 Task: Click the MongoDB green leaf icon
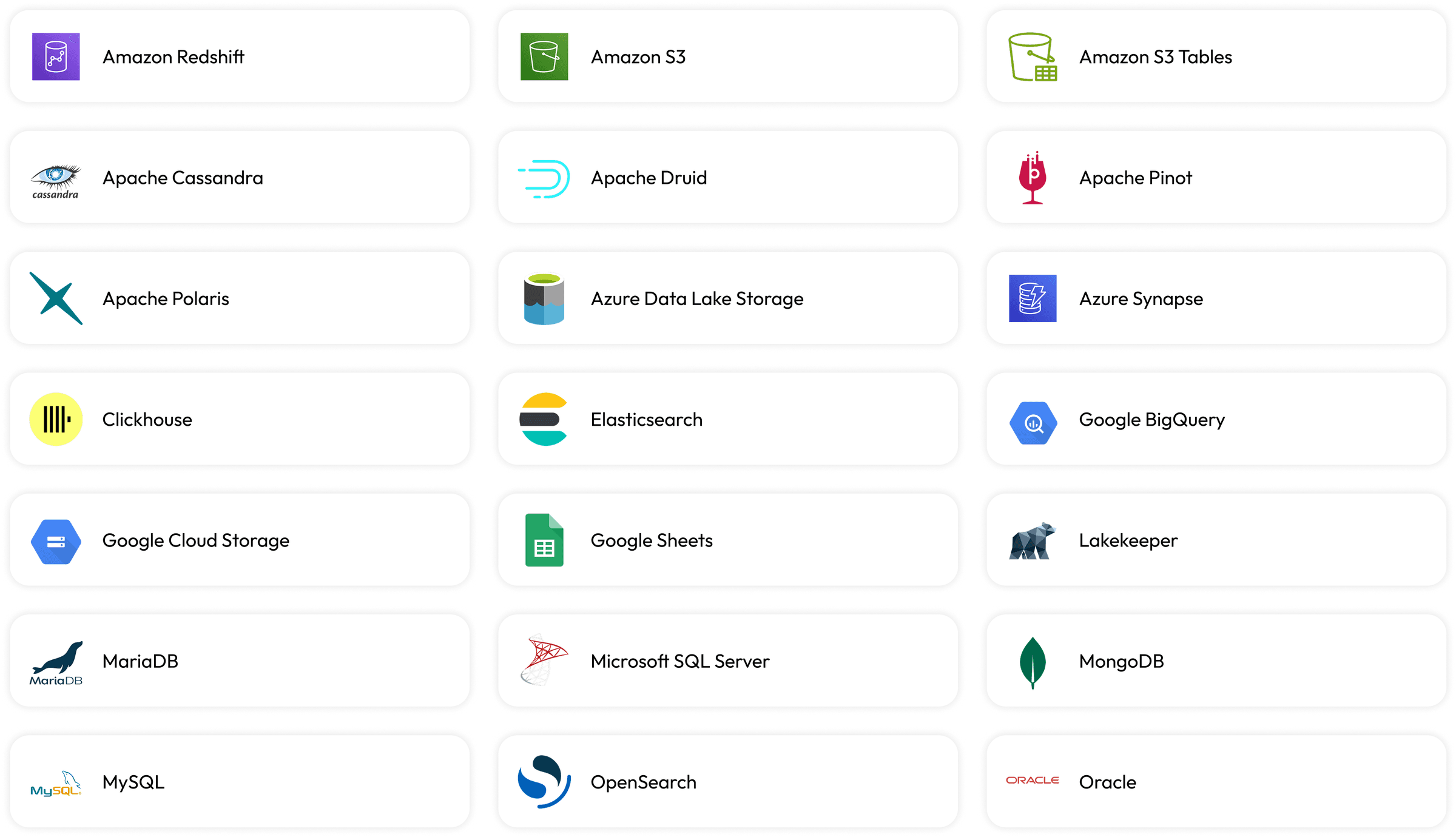pyautogui.click(x=1033, y=662)
